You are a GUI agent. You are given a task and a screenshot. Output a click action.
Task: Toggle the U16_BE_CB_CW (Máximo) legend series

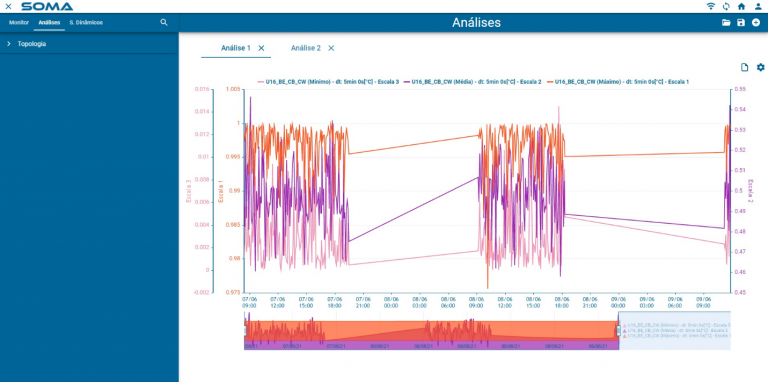(x=617, y=82)
